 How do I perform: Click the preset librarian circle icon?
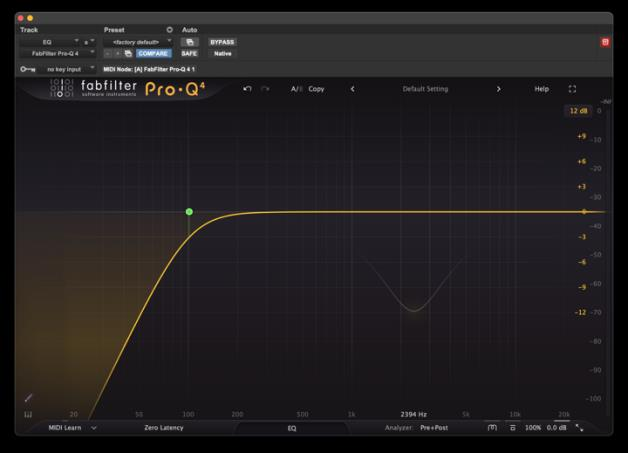point(169,30)
